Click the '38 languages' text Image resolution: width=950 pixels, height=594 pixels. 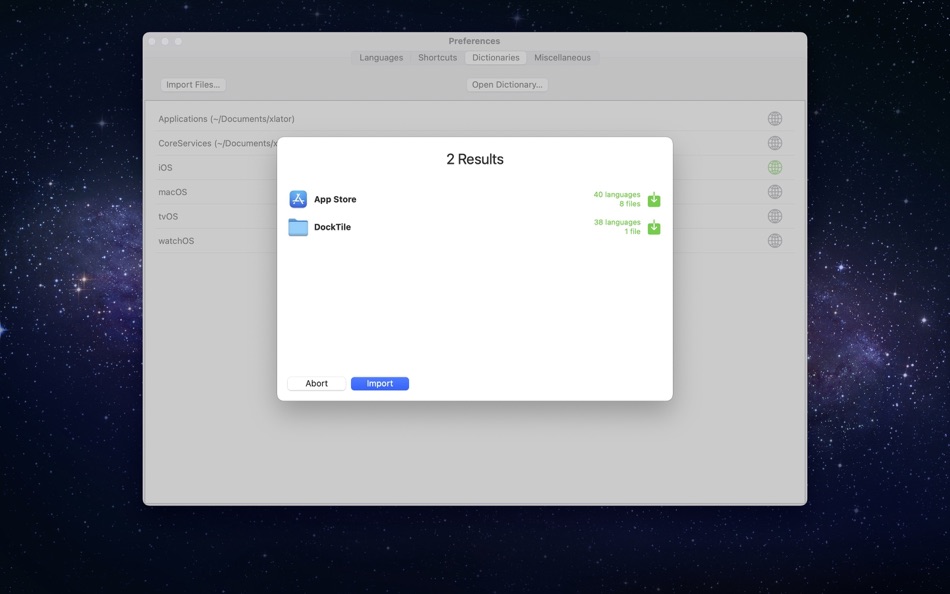click(x=617, y=222)
